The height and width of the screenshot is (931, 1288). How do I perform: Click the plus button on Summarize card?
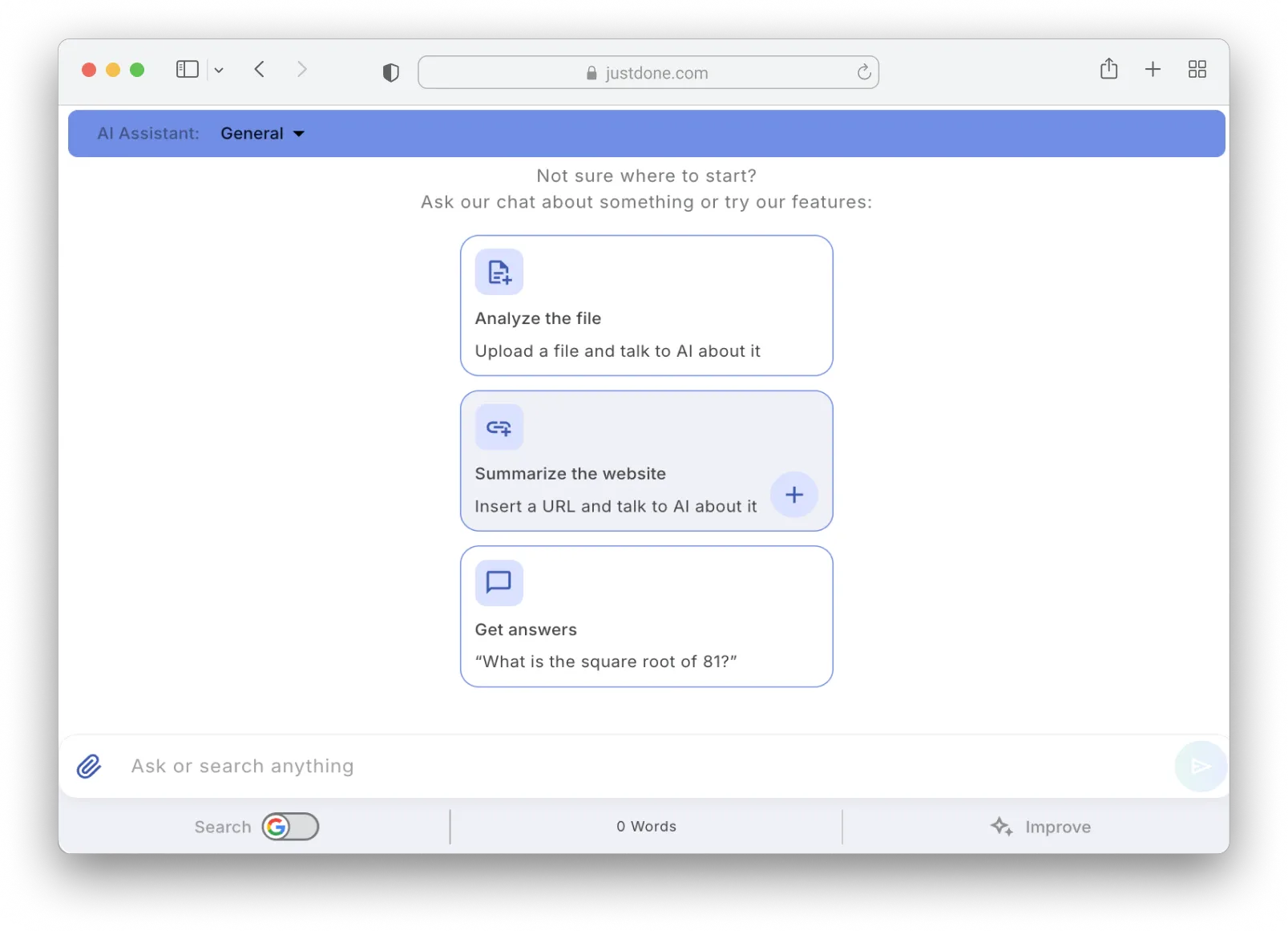pyautogui.click(x=793, y=495)
